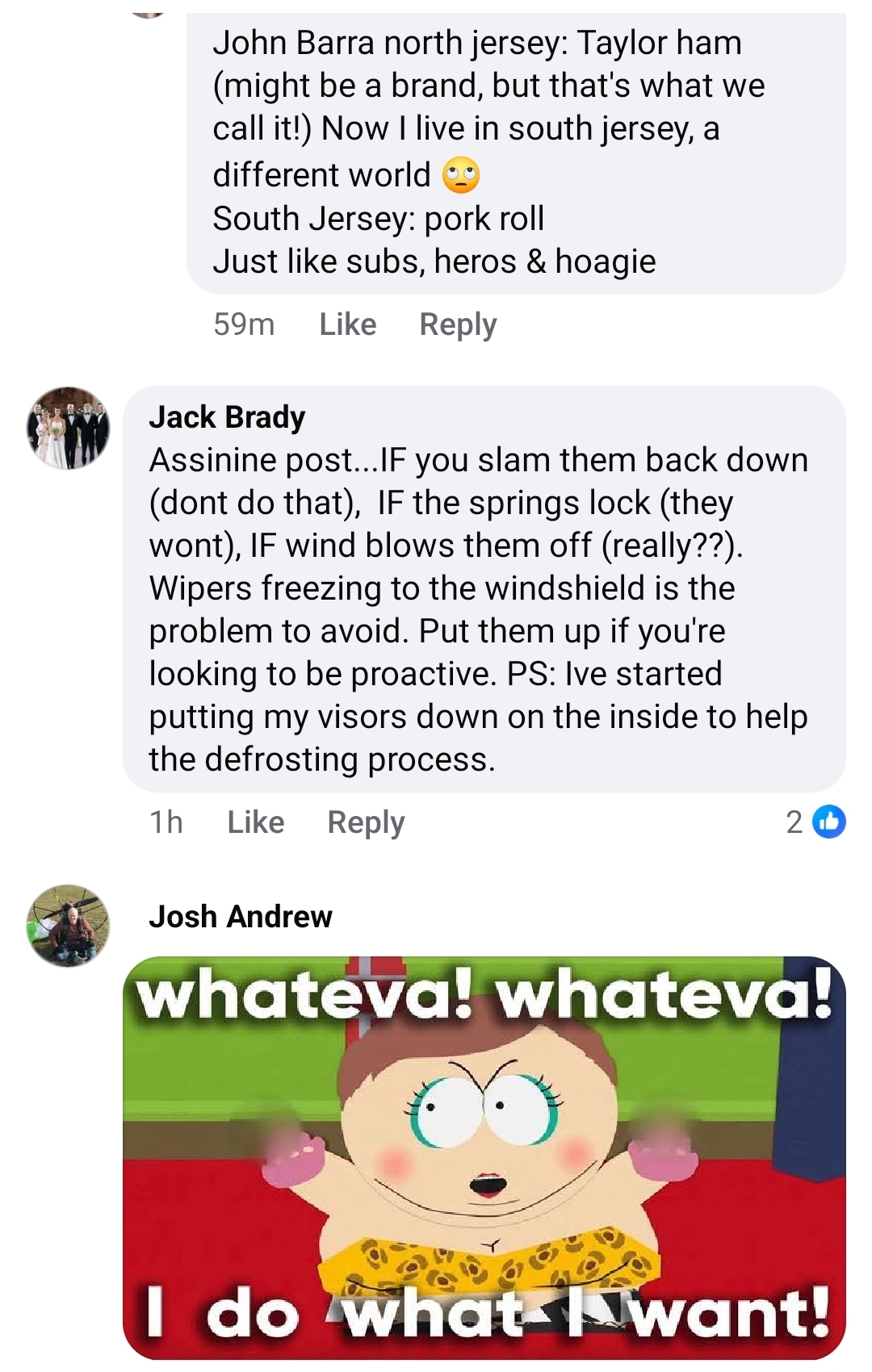Reply to Jack Brady's comment

[366, 822]
